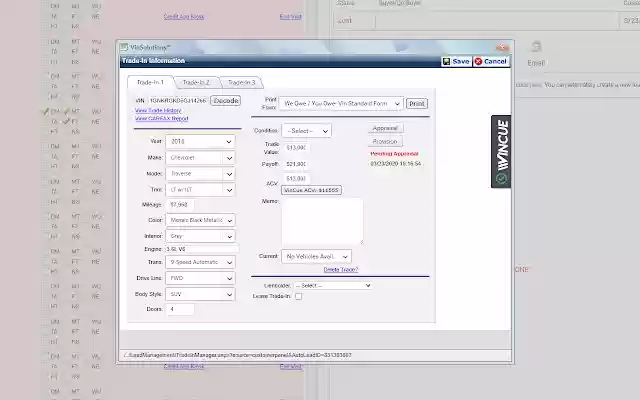Open the Color dropdown
The height and width of the screenshot is (400, 640).
(200, 220)
